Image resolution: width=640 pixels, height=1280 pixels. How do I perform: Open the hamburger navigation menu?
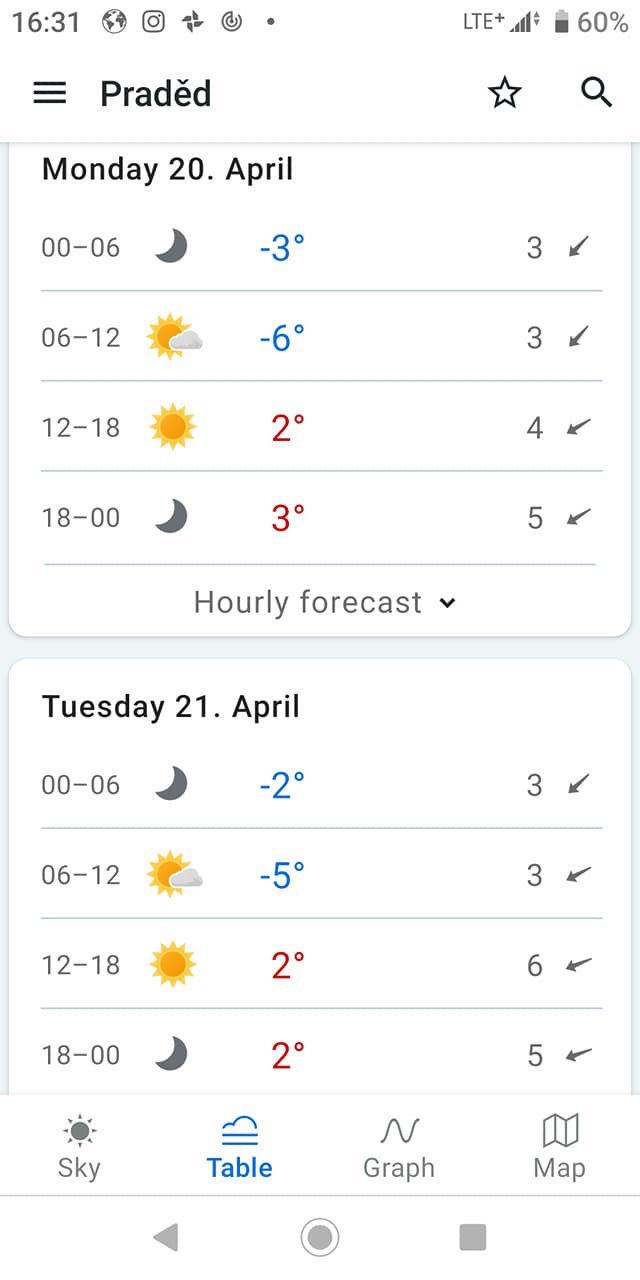coord(49,93)
